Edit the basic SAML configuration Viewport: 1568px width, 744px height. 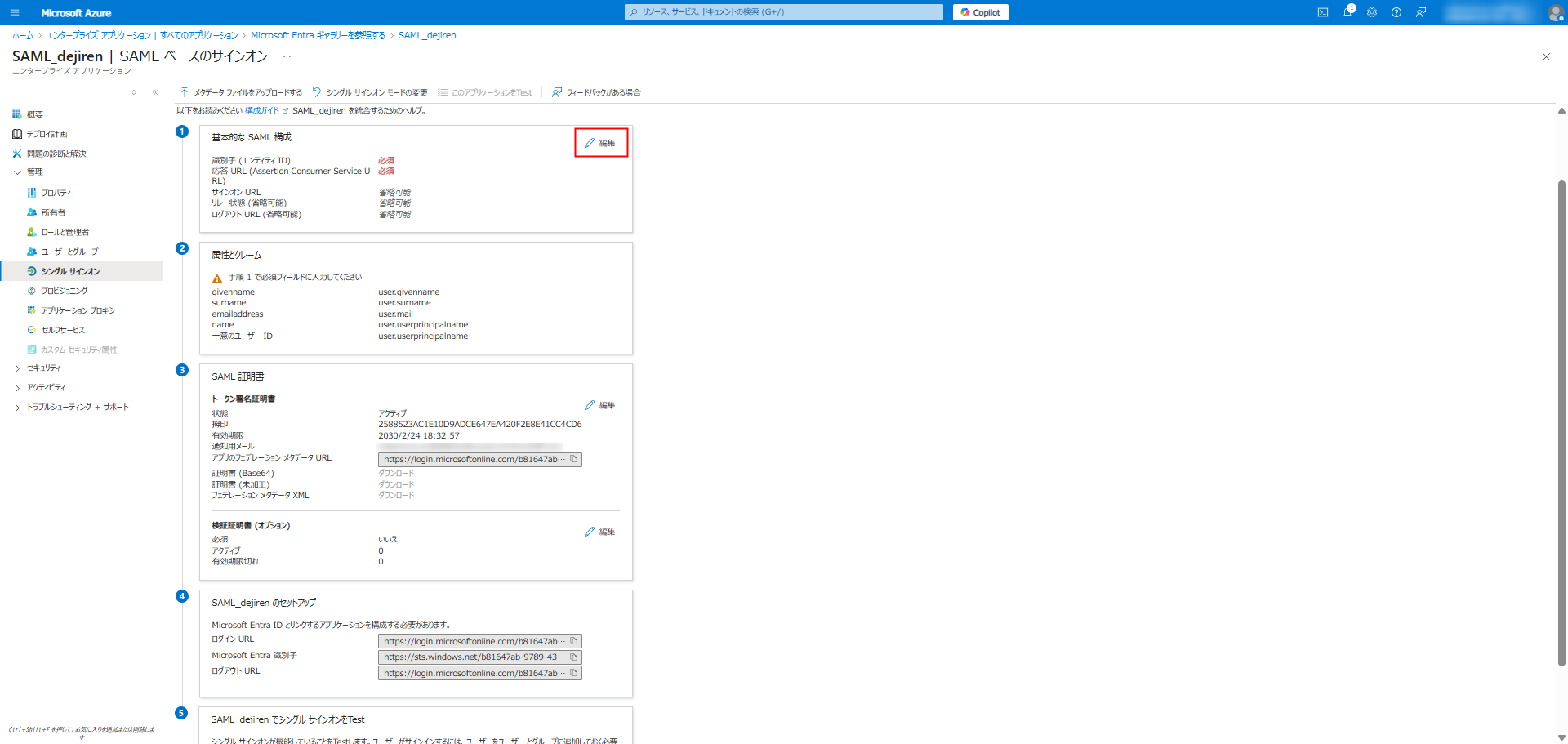click(x=600, y=143)
